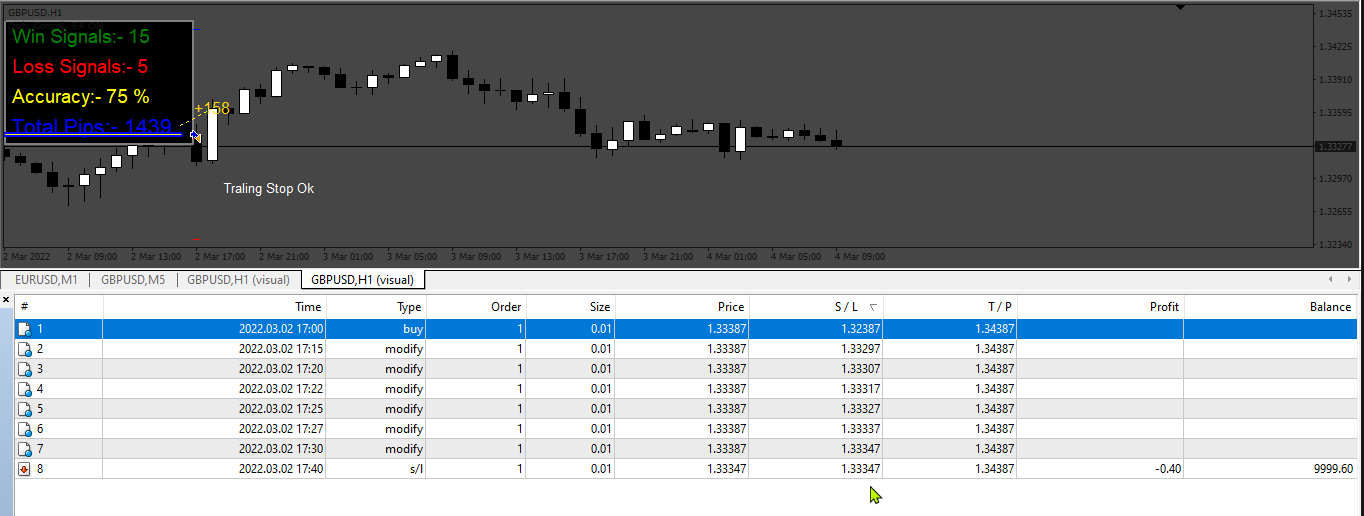Click the S/L value 1.33327
This screenshot has height=516, width=1364.
(x=861, y=409)
